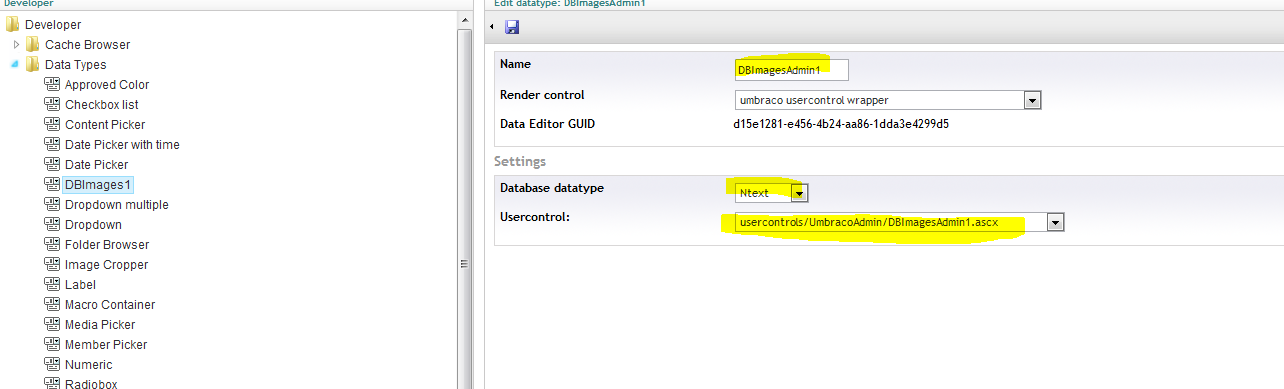
Task: Open the Numeric data type
Action: click(89, 364)
